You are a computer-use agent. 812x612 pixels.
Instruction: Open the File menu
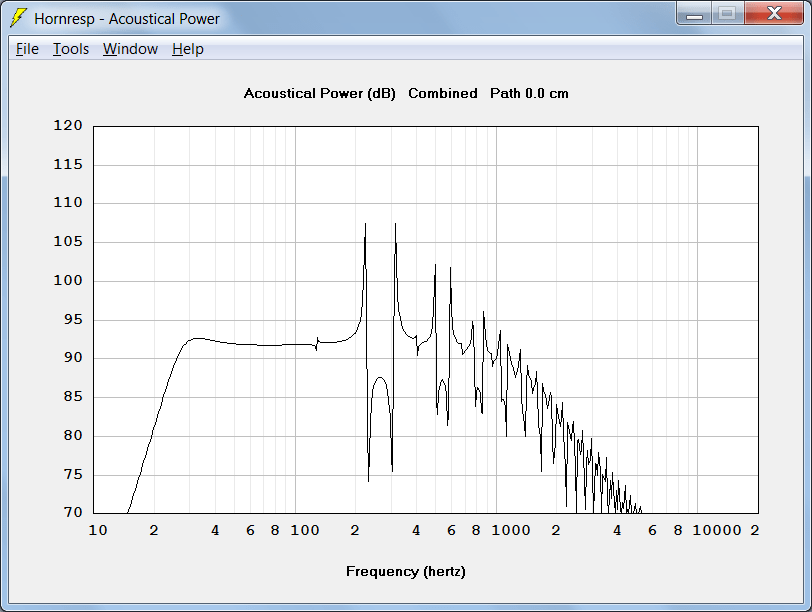[x=27, y=49]
